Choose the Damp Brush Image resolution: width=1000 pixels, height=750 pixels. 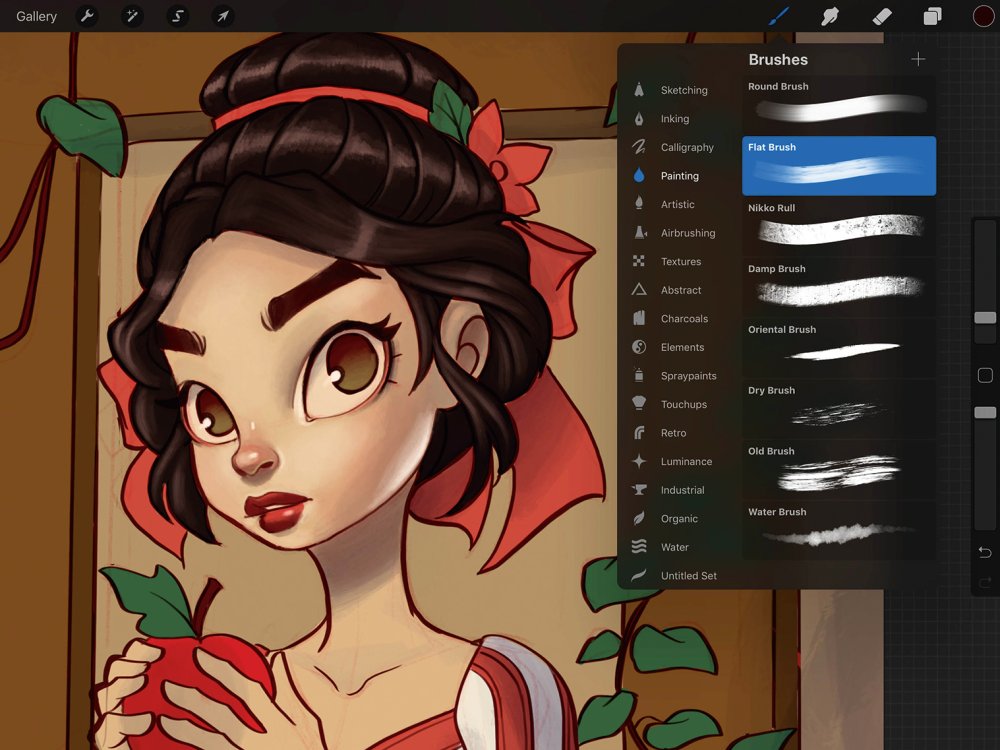tap(839, 287)
